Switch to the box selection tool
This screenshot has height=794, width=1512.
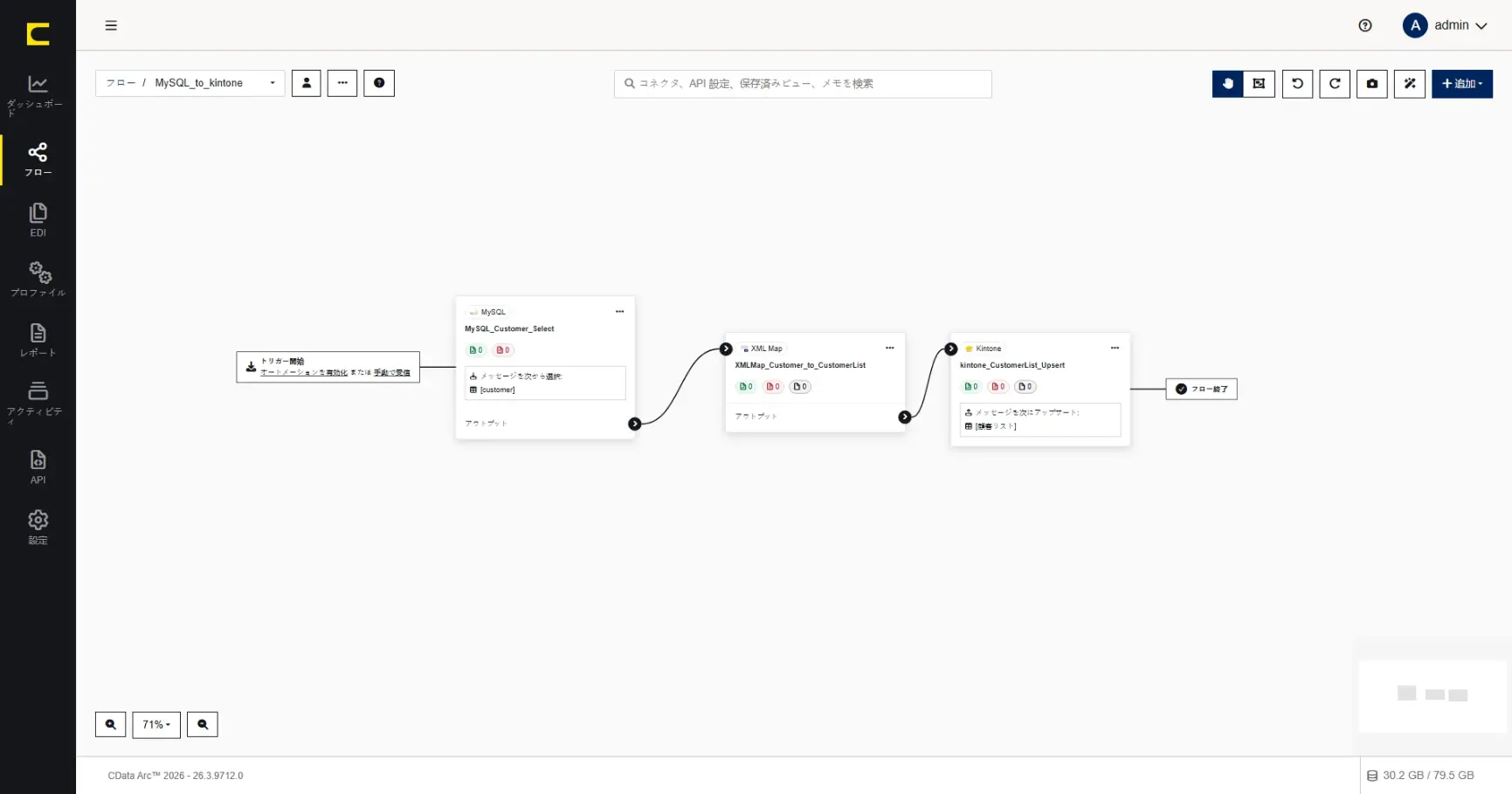[x=1259, y=84]
